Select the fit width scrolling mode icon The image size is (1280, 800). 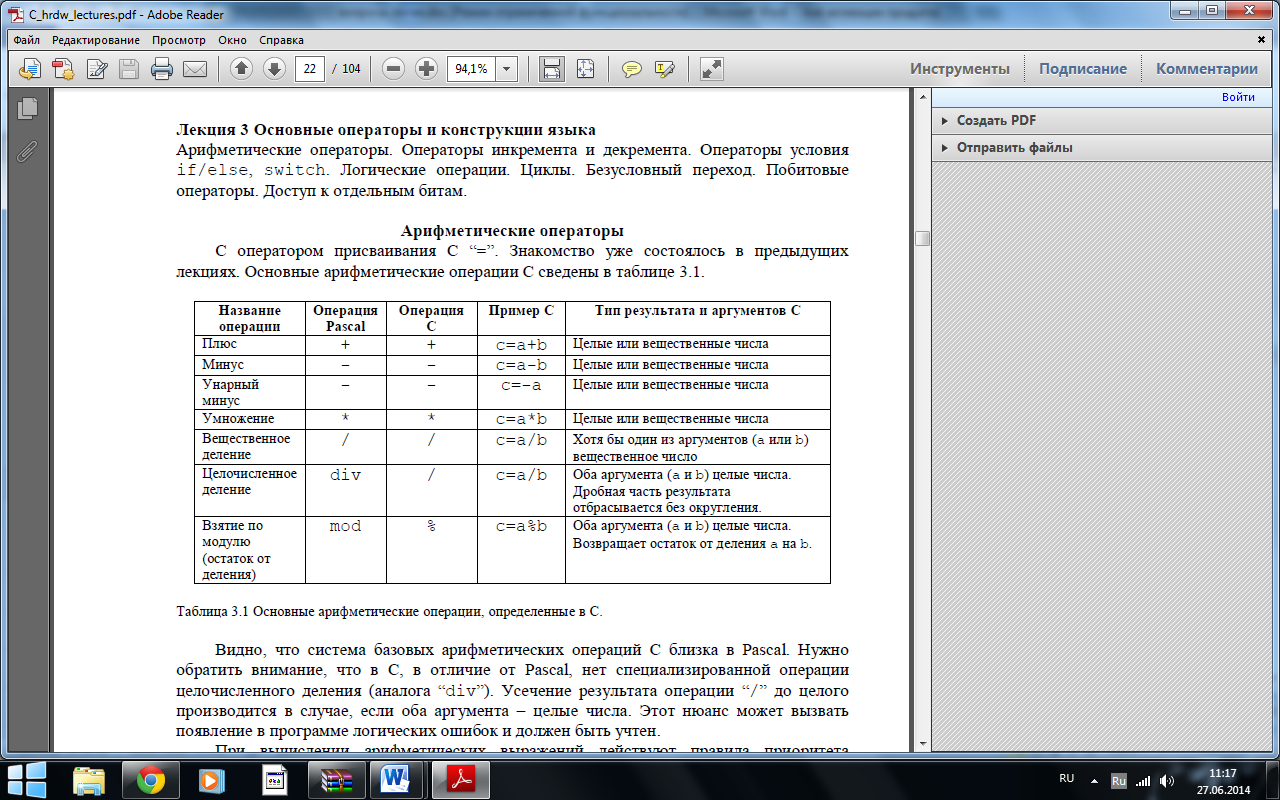551,69
